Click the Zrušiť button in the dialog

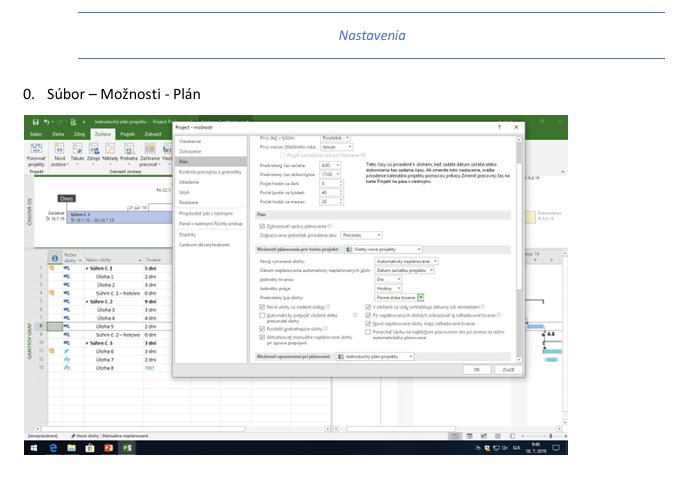(508, 370)
